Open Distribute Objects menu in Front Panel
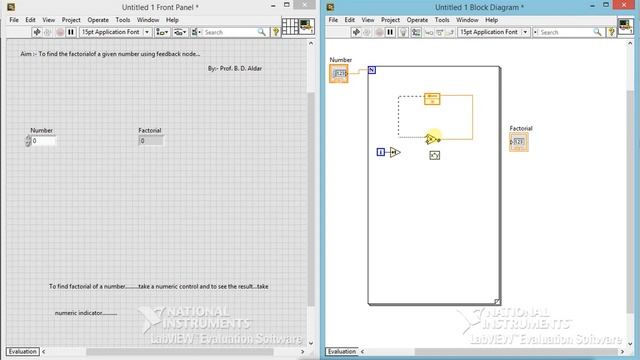 (x=180, y=32)
